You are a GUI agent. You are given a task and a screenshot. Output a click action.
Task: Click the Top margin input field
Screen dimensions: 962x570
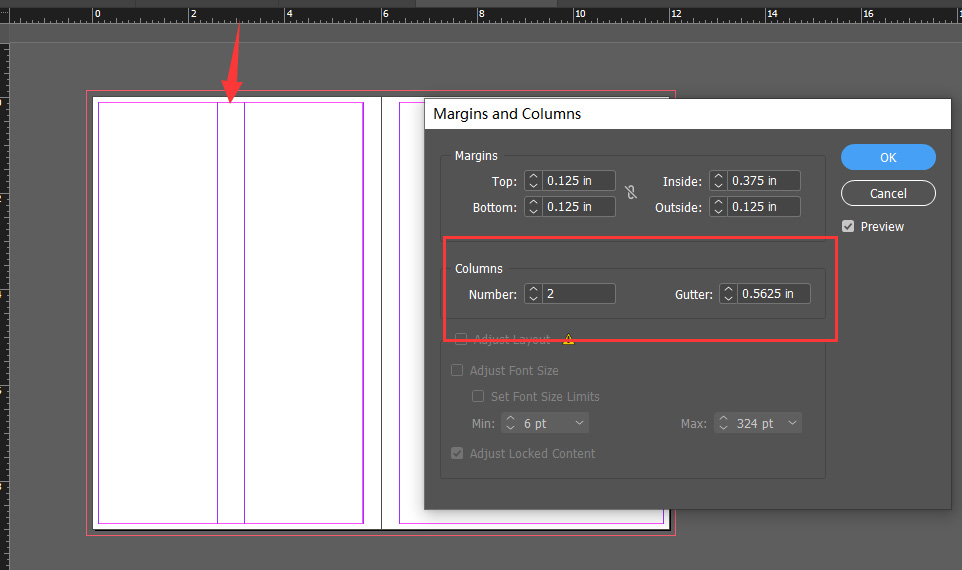pos(579,181)
